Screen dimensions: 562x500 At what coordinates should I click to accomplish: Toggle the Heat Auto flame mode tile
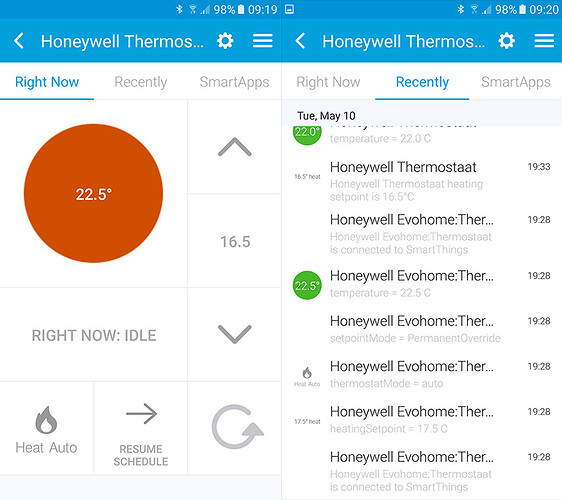(x=47, y=428)
